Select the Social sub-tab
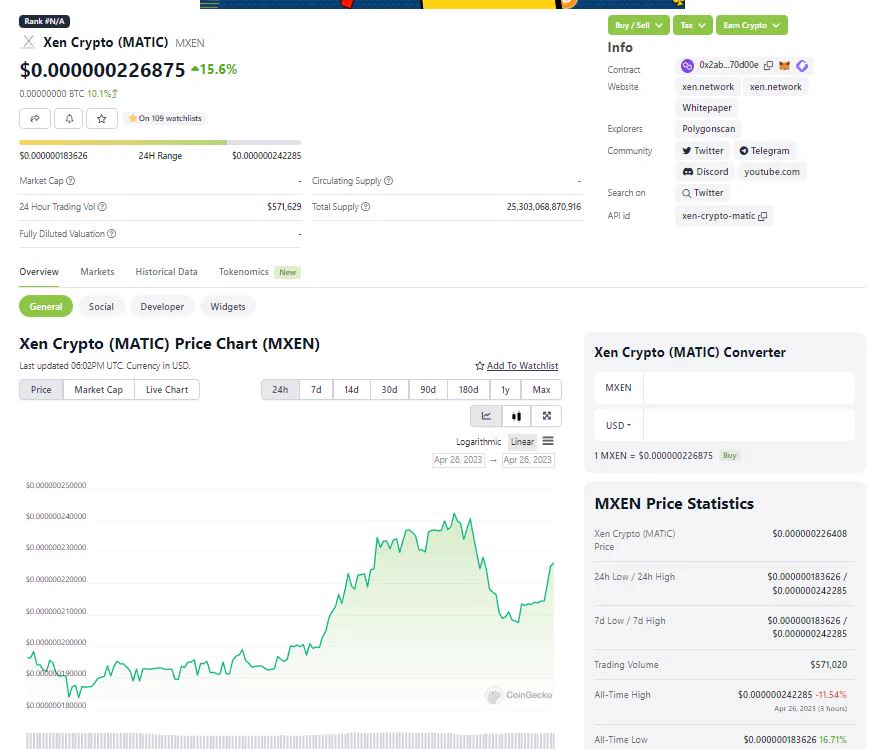 tap(101, 307)
